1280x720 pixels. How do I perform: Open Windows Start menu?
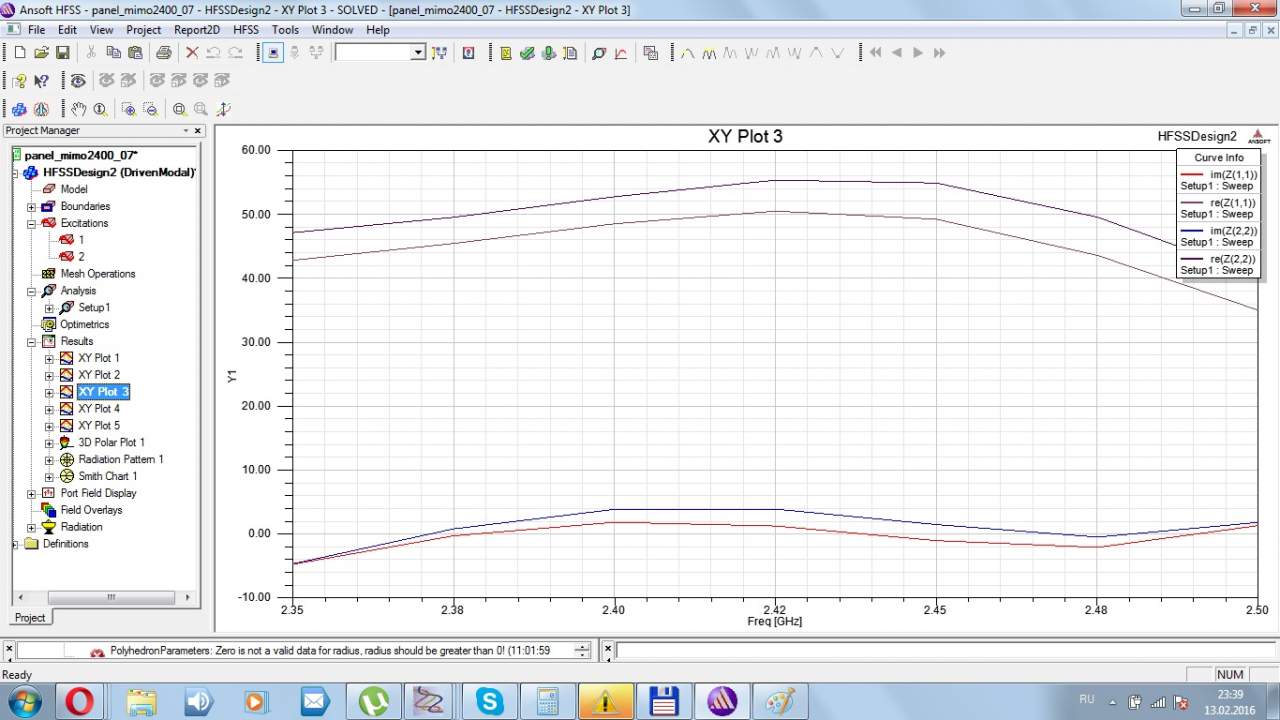coord(24,700)
